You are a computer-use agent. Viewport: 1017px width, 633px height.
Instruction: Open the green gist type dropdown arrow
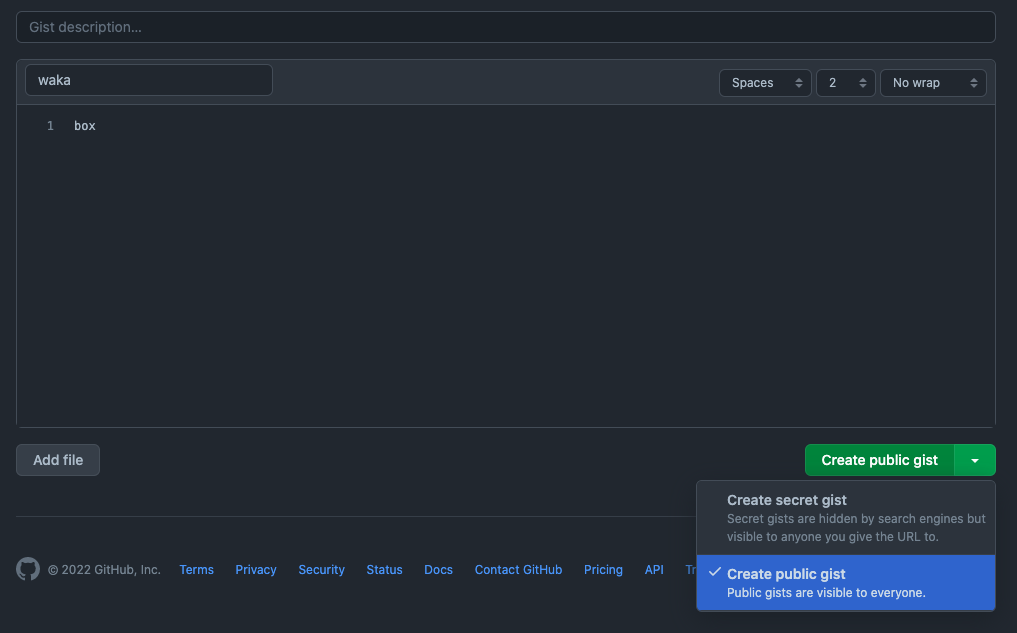975,460
